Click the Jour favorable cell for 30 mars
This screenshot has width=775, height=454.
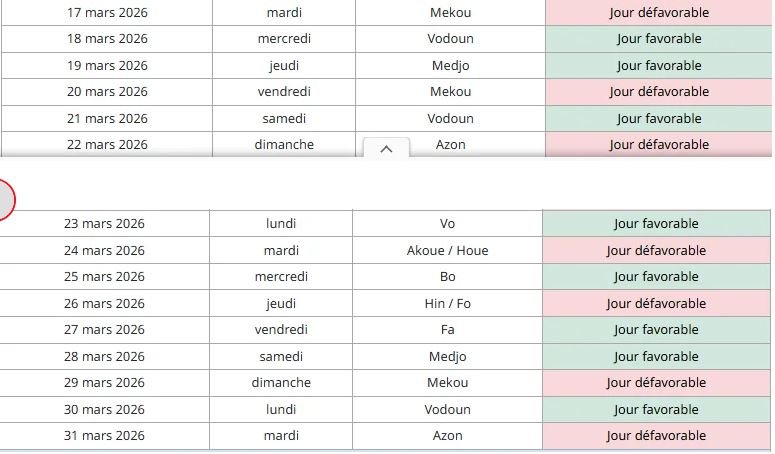[656, 410]
